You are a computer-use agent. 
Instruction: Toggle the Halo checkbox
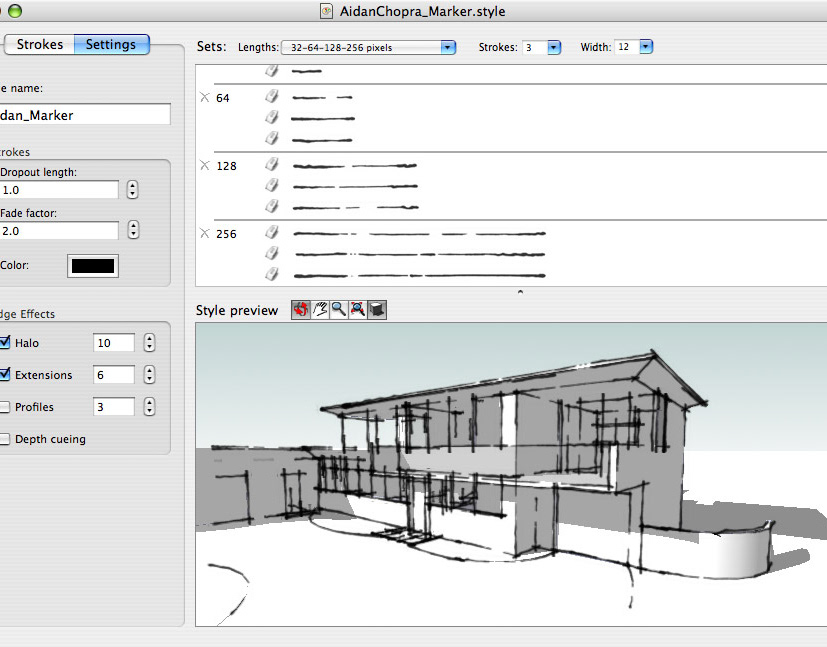[x=5, y=342]
